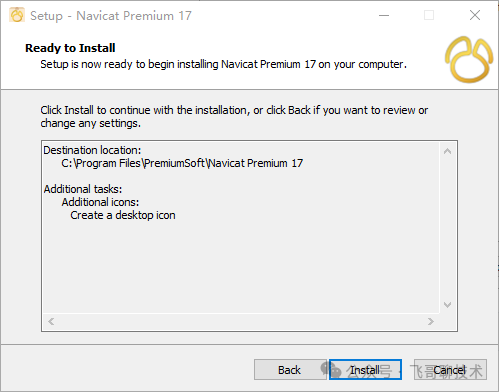The width and height of the screenshot is (499, 392).
Task: Close the Navicat Premium 17 Setup window
Action: coord(475,15)
